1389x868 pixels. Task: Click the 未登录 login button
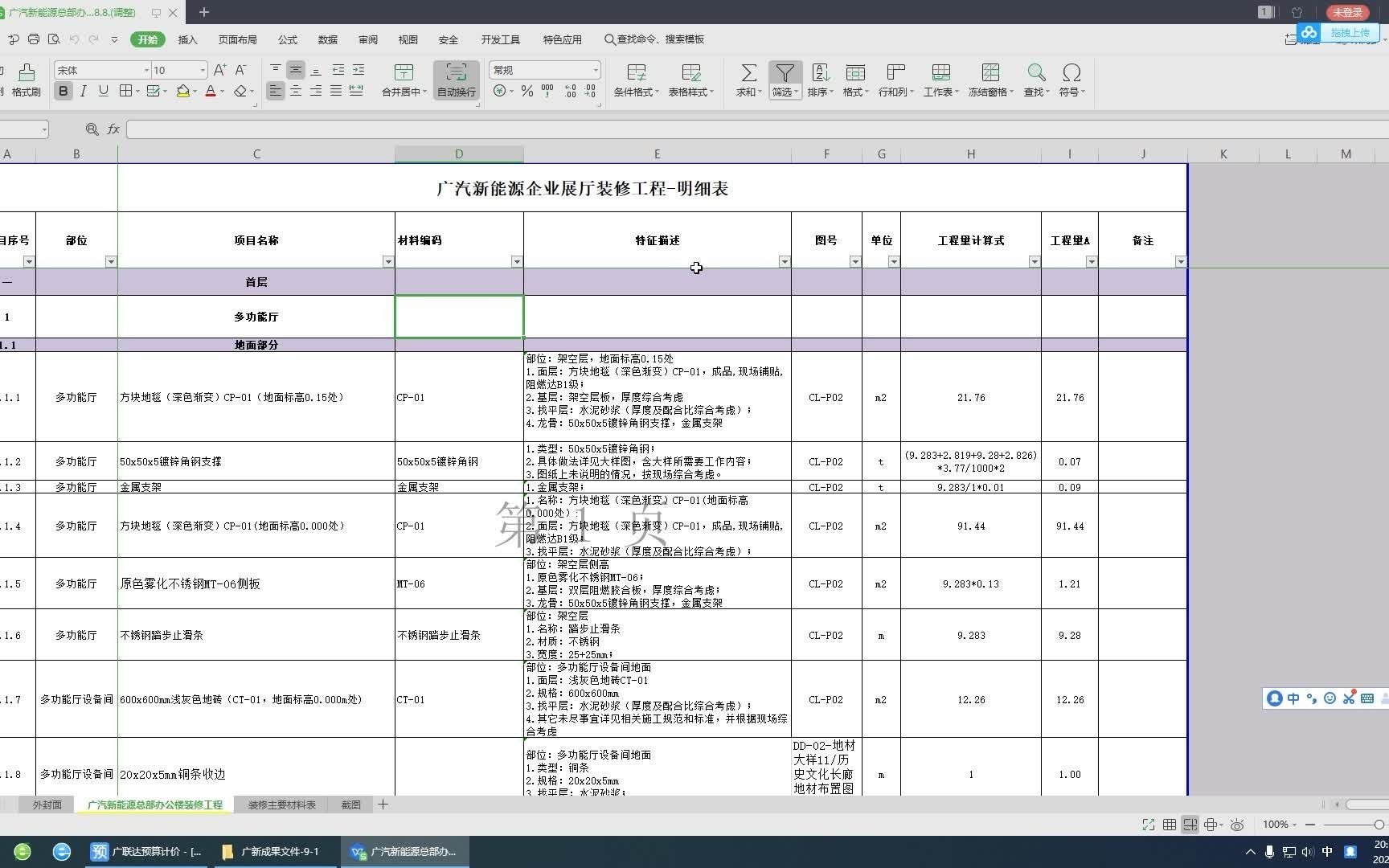point(1348,12)
